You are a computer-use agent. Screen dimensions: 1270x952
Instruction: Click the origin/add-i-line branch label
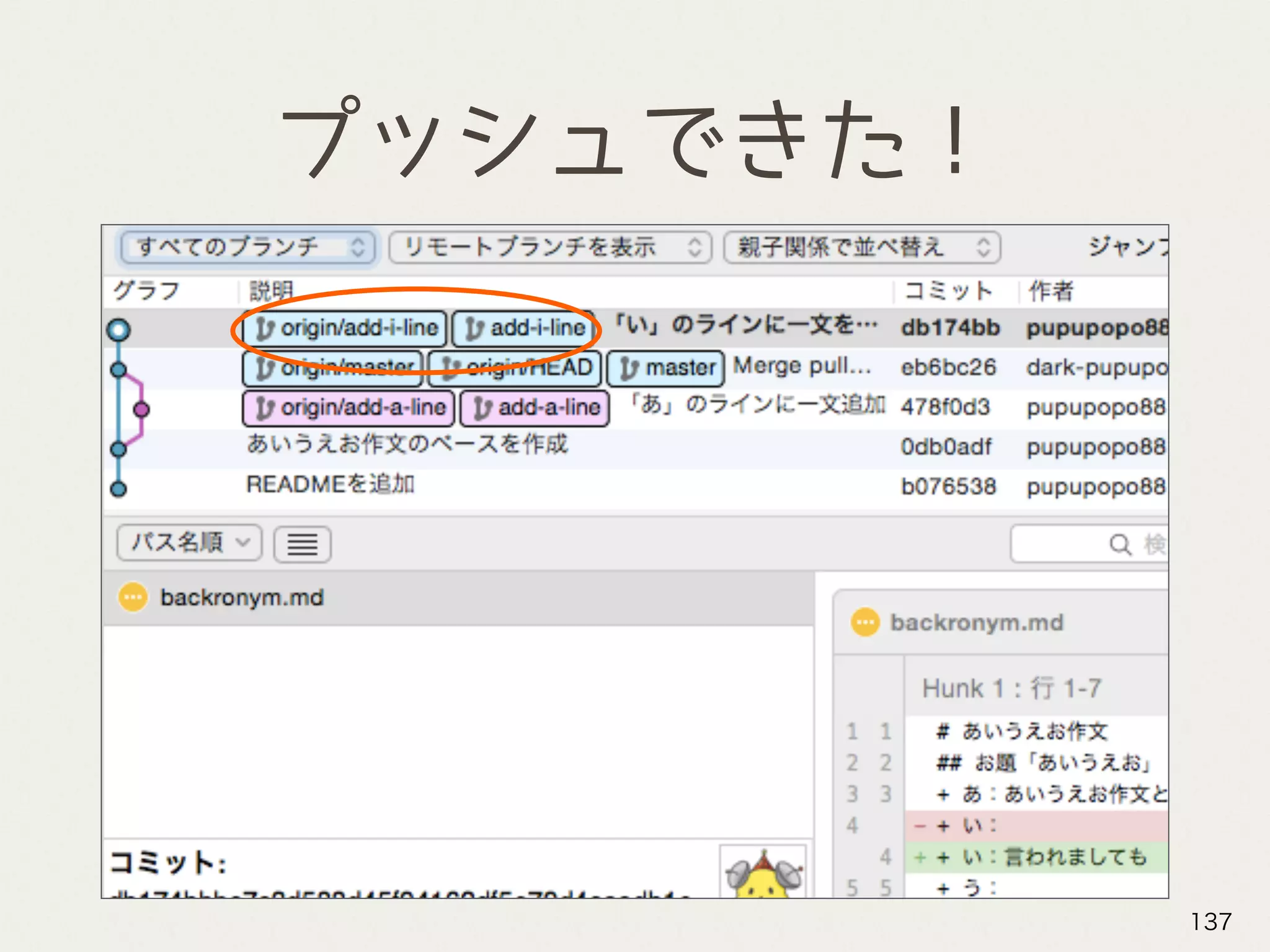(x=345, y=328)
